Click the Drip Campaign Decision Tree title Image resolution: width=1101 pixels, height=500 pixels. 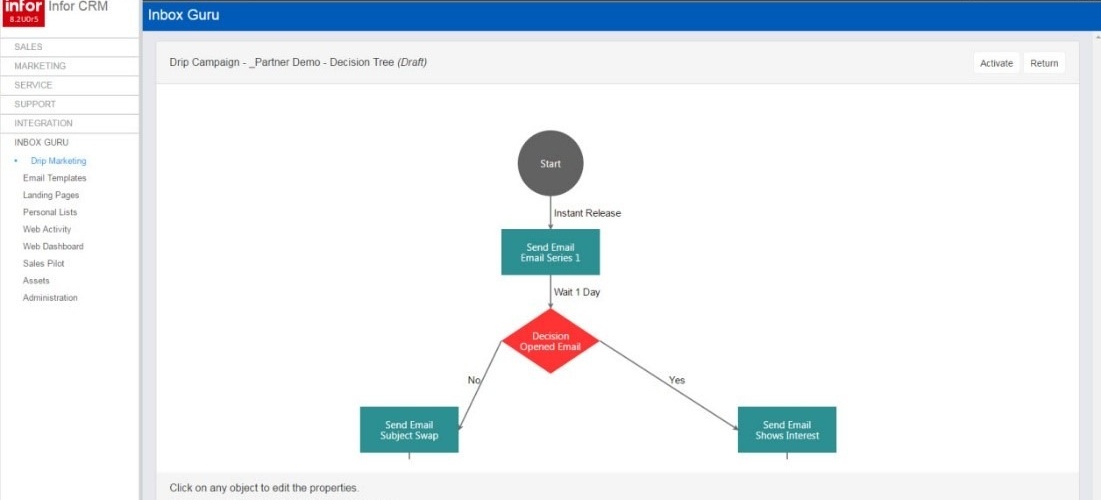[298, 62]
